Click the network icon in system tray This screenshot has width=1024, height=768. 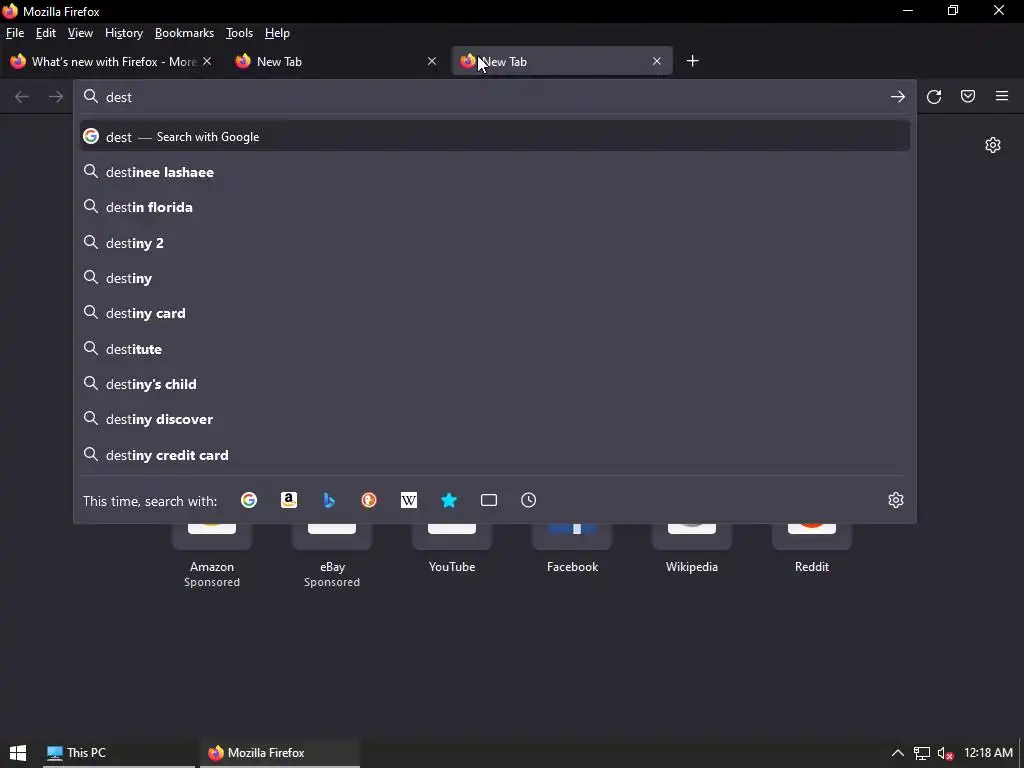[x=921, y=753]
